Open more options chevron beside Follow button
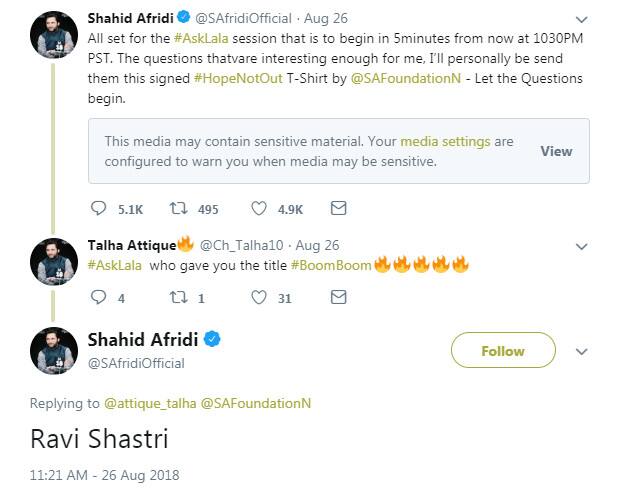The width and height of the screenshot is (618, 496). click(582, 351)
